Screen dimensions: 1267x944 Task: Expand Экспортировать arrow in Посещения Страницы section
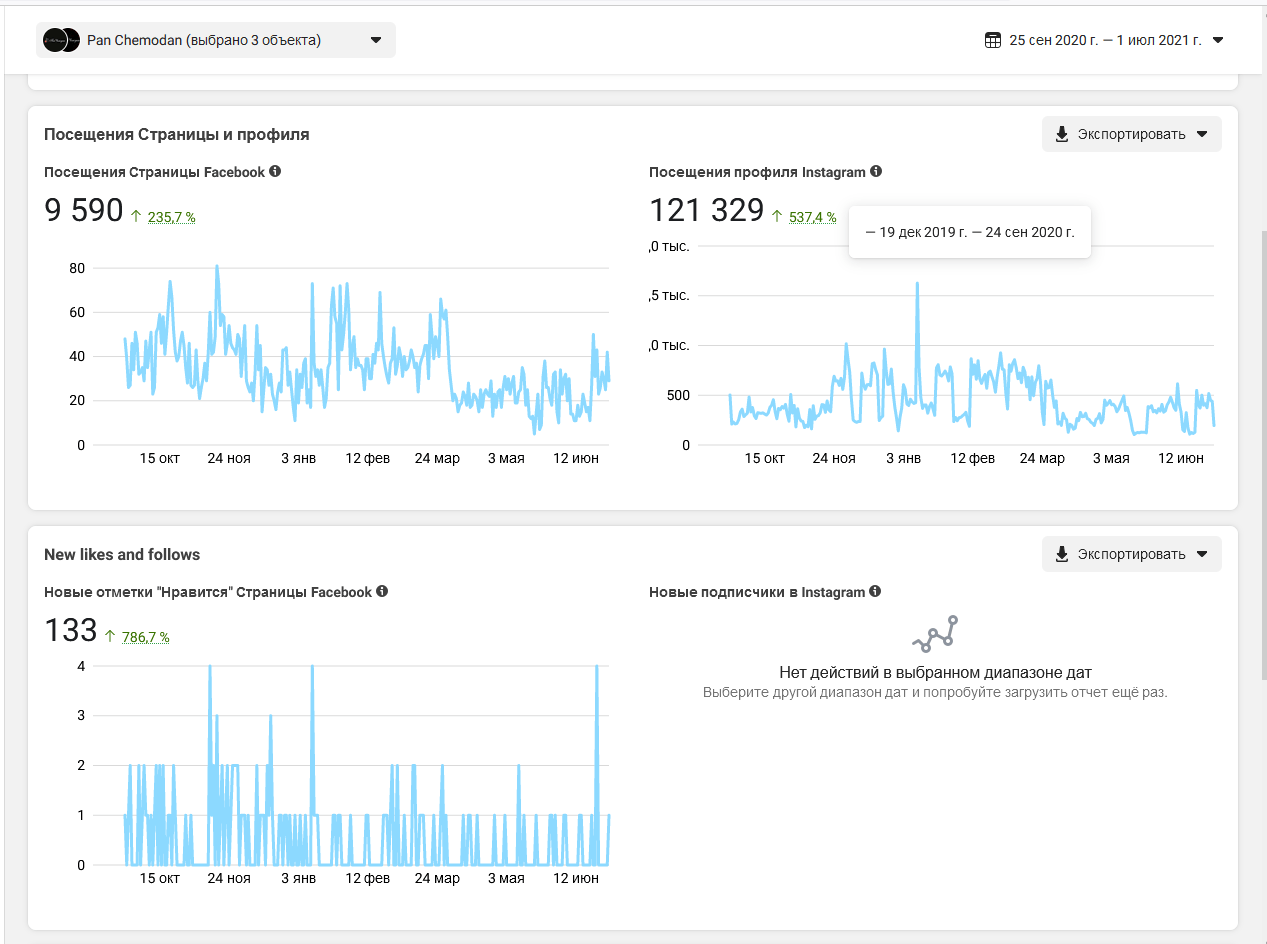[1202, 134]
